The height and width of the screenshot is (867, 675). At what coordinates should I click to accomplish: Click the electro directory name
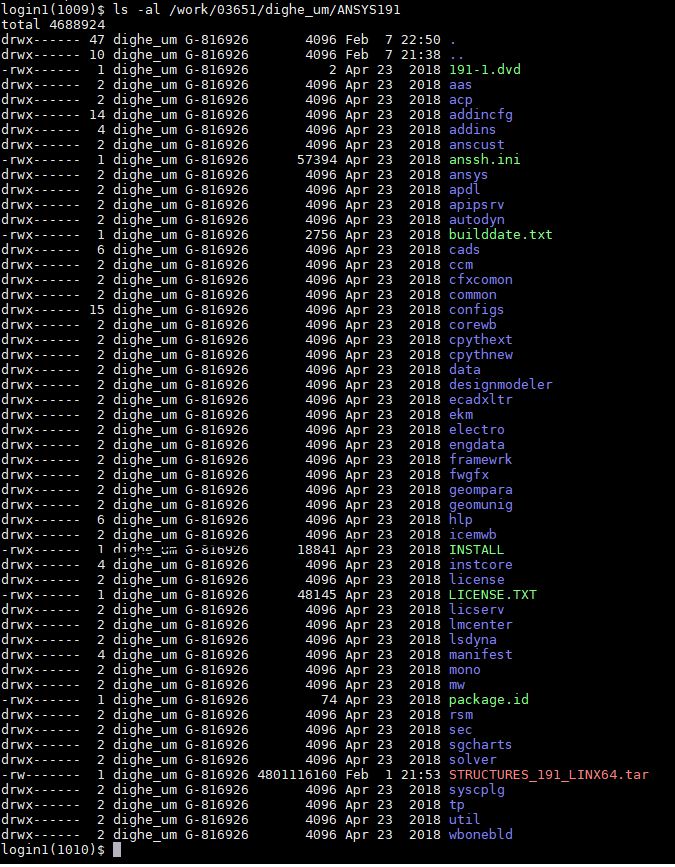pyautogui.click(x=477, y=430)
